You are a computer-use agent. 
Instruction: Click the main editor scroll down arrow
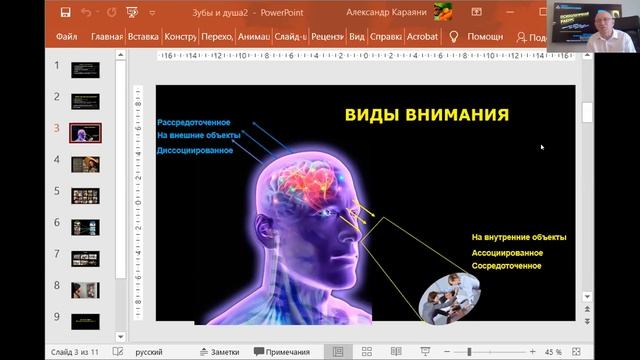coord(587,296)
